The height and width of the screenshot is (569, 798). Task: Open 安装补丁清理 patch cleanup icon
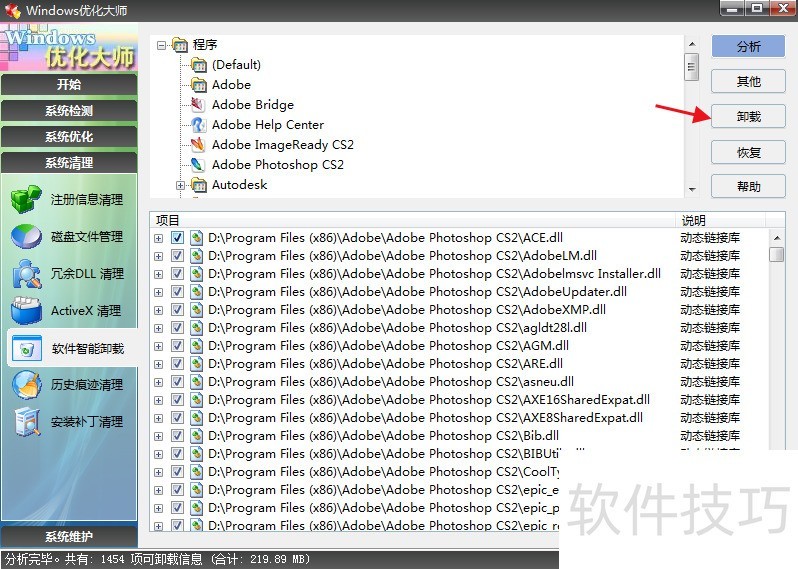(26, 422)
